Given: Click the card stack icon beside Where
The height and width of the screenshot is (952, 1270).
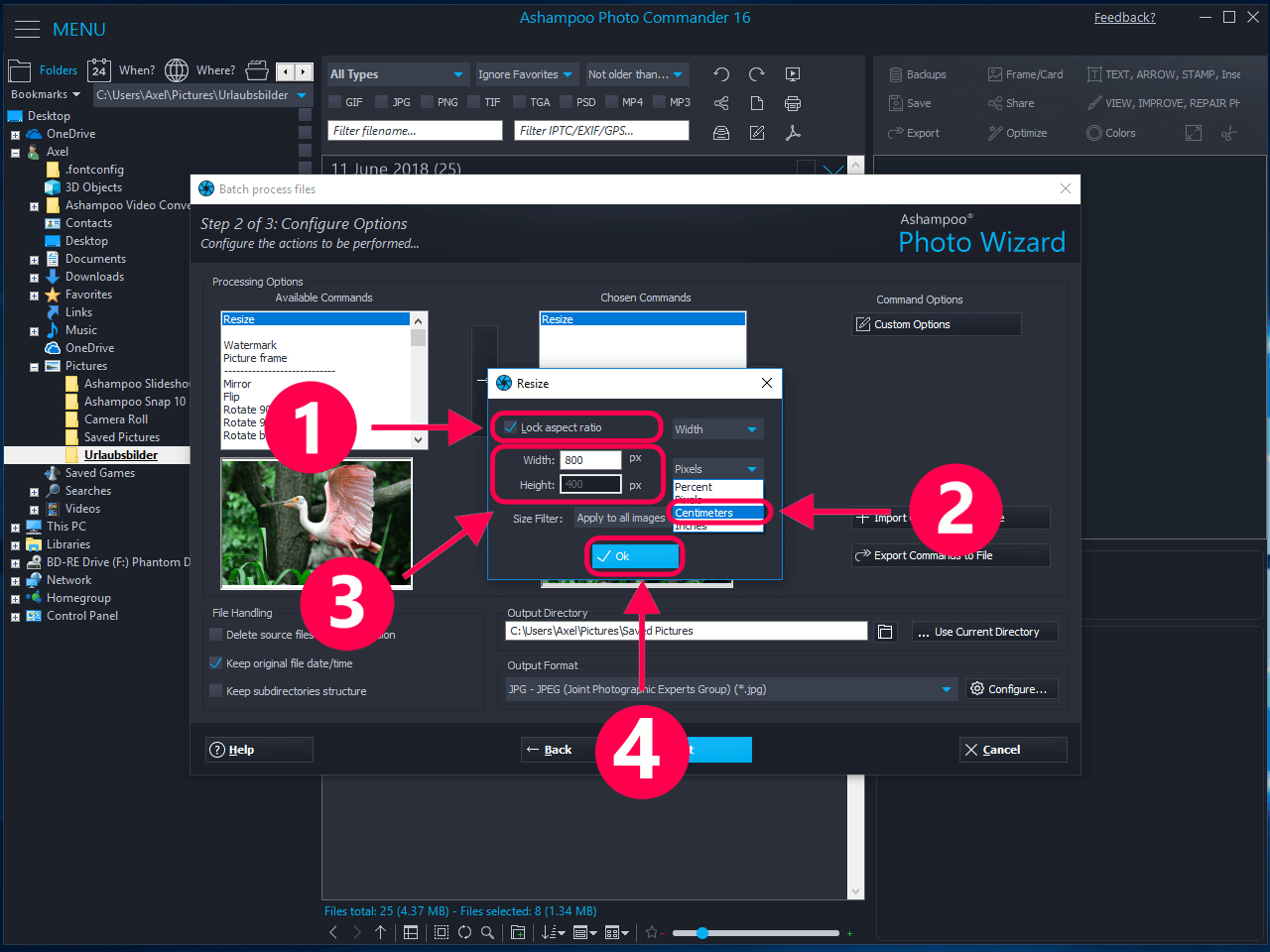Looking at the screenshot, I should click(x=257, y=70).
